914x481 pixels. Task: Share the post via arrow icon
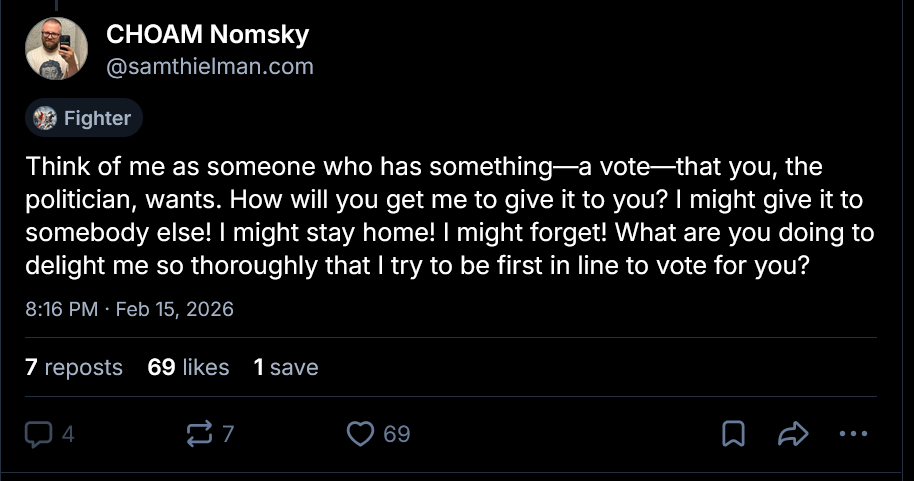[x=792, y=434]
